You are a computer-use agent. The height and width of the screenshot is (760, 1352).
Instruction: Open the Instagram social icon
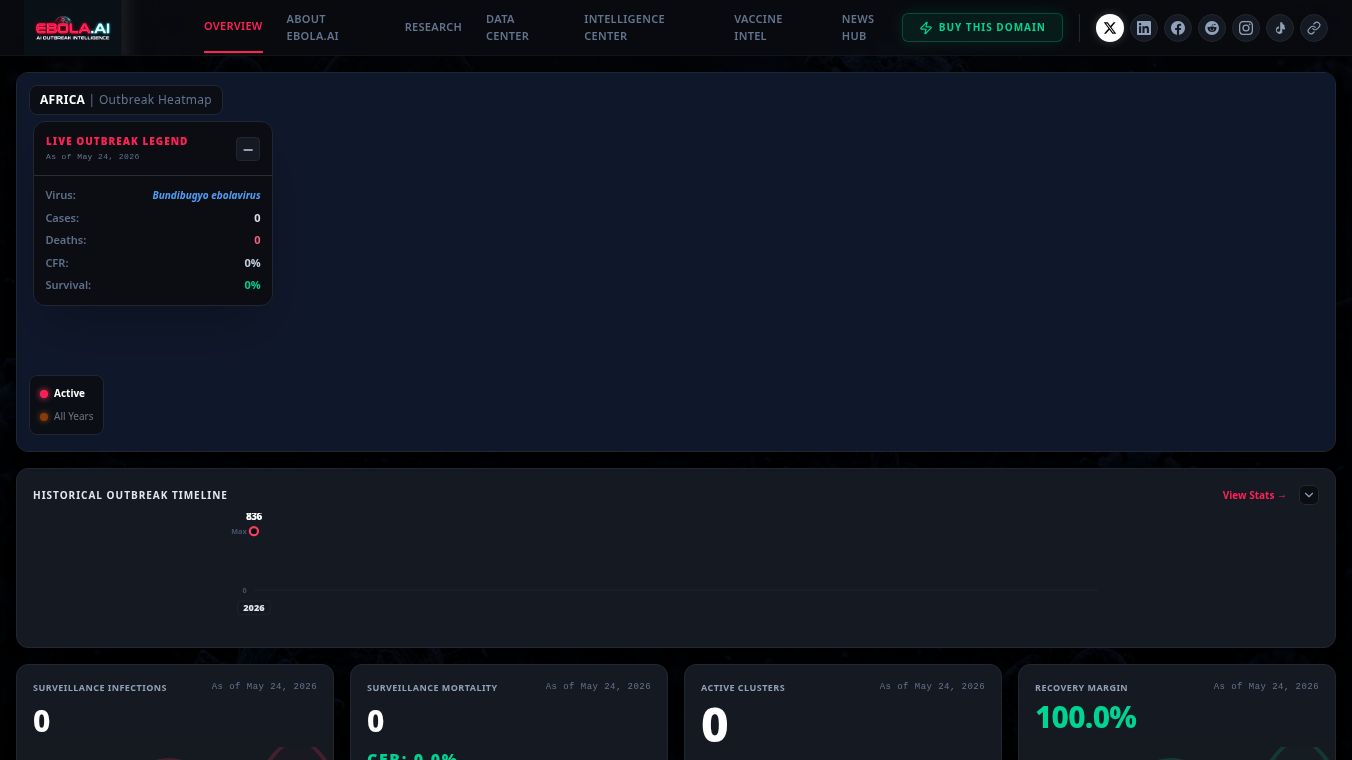tap(1246, 28)
